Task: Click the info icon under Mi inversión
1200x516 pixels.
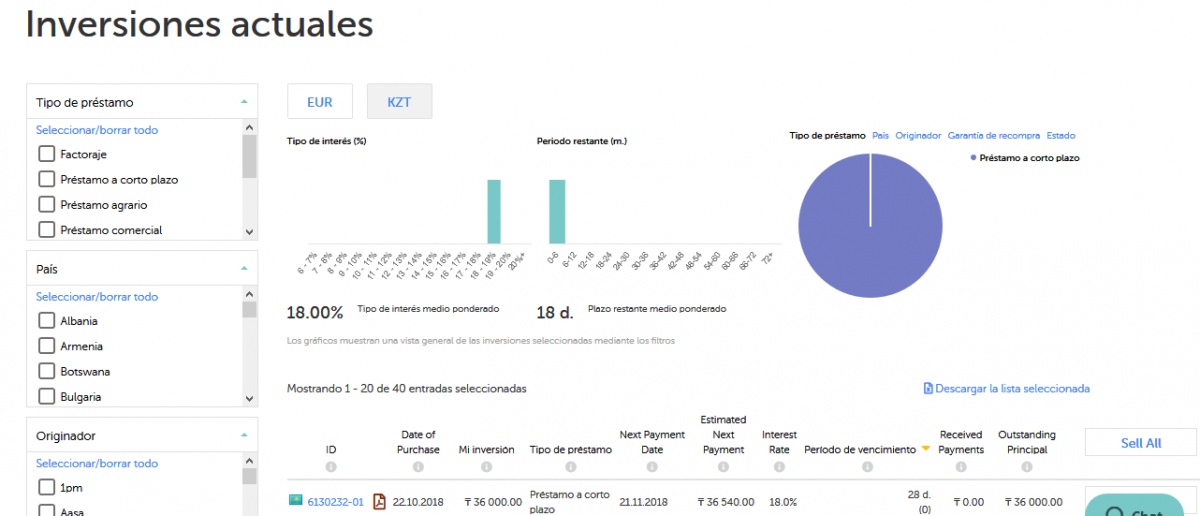Action: [x=486, y=467]
